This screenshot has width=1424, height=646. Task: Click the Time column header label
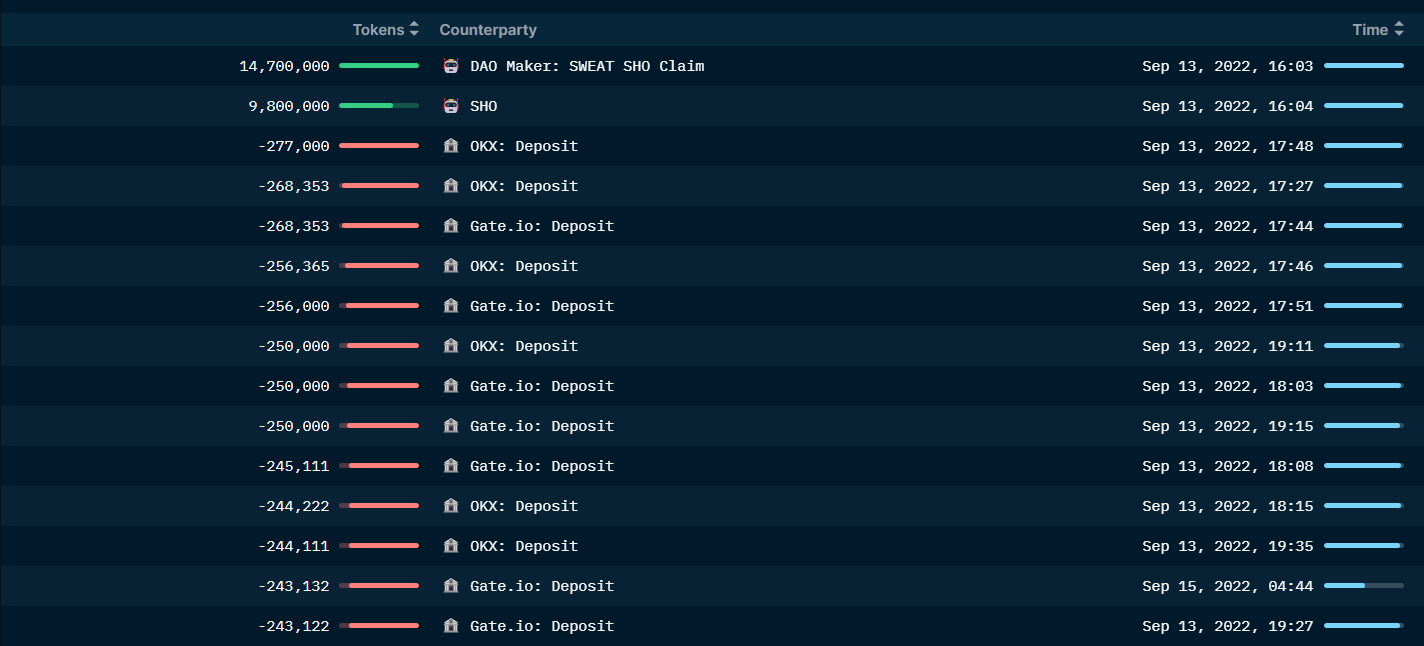tap(1369, 30)
